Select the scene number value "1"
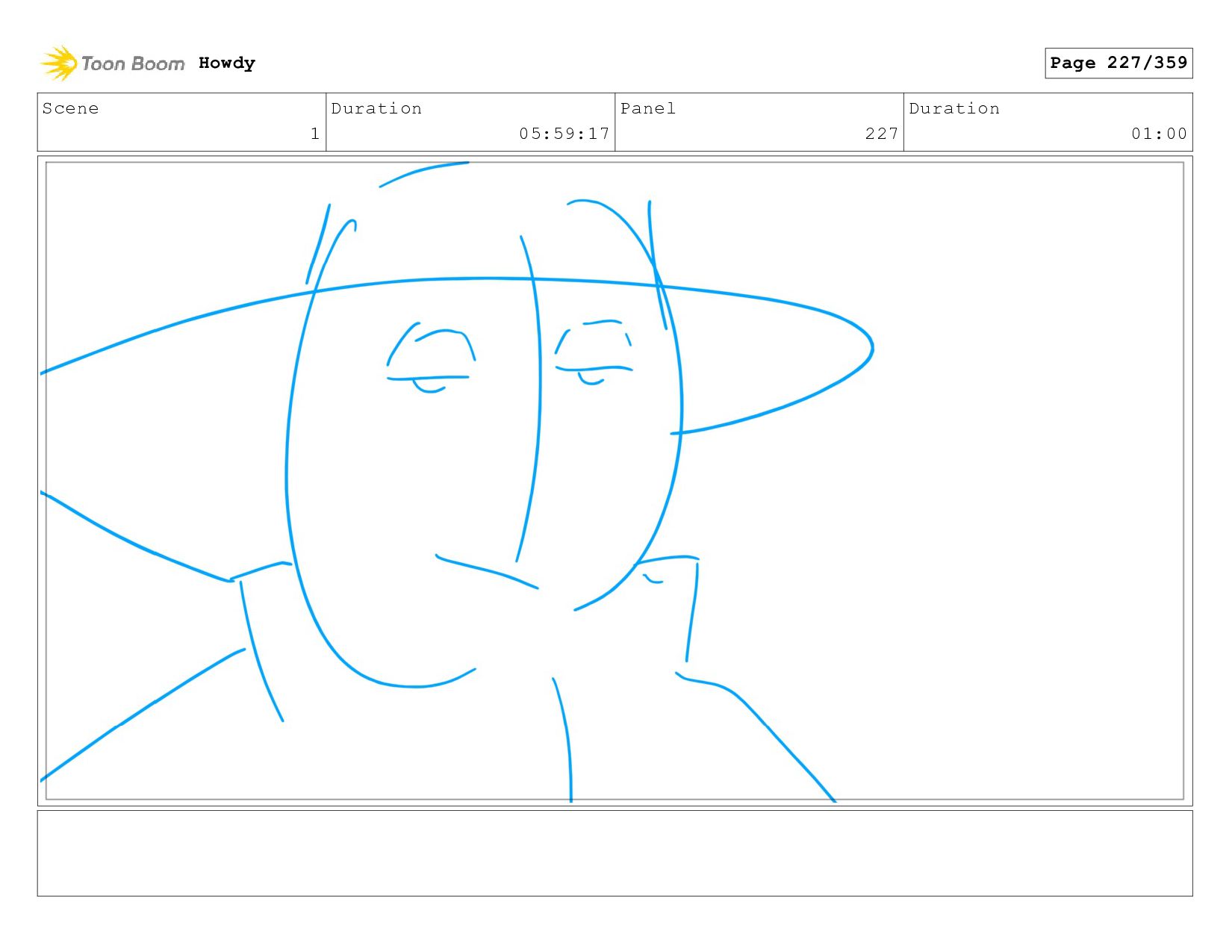Screen dimensions: 1232x952 point(315,134)
